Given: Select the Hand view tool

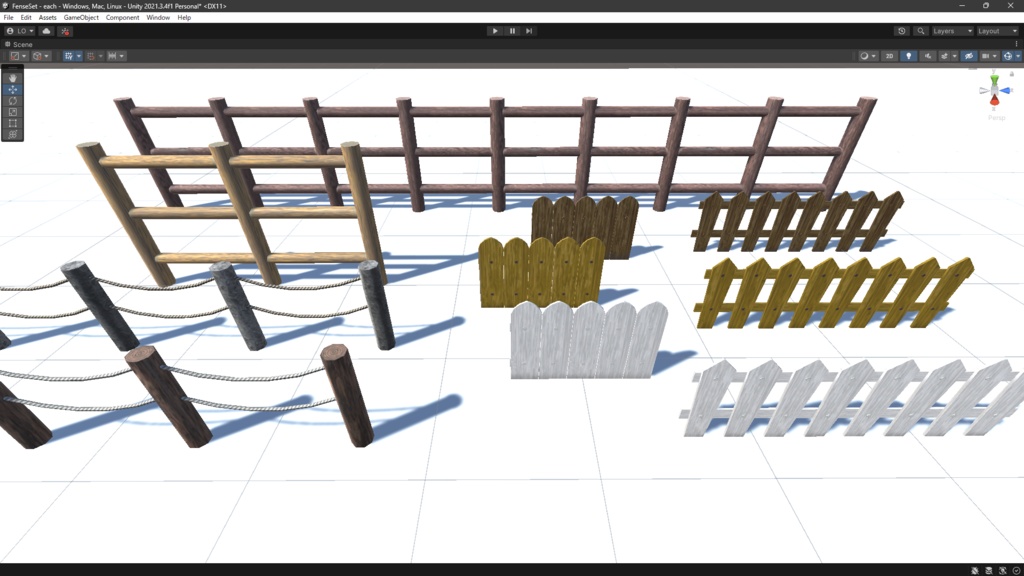Looking at the screenshot, I should (12, 78).
